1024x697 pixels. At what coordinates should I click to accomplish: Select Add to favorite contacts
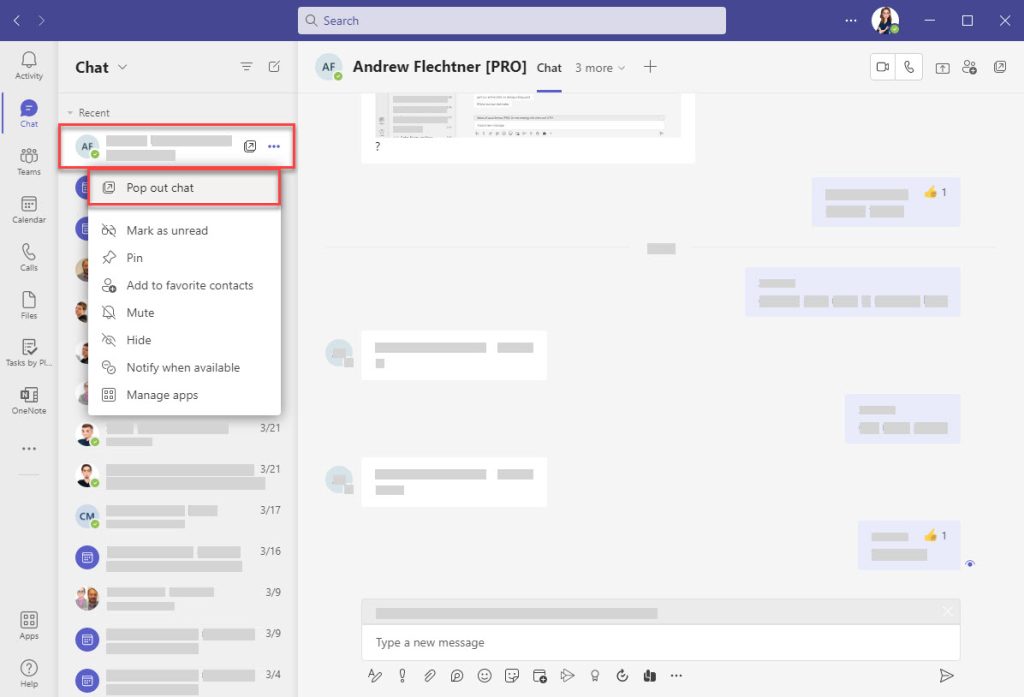pos(184,285)
